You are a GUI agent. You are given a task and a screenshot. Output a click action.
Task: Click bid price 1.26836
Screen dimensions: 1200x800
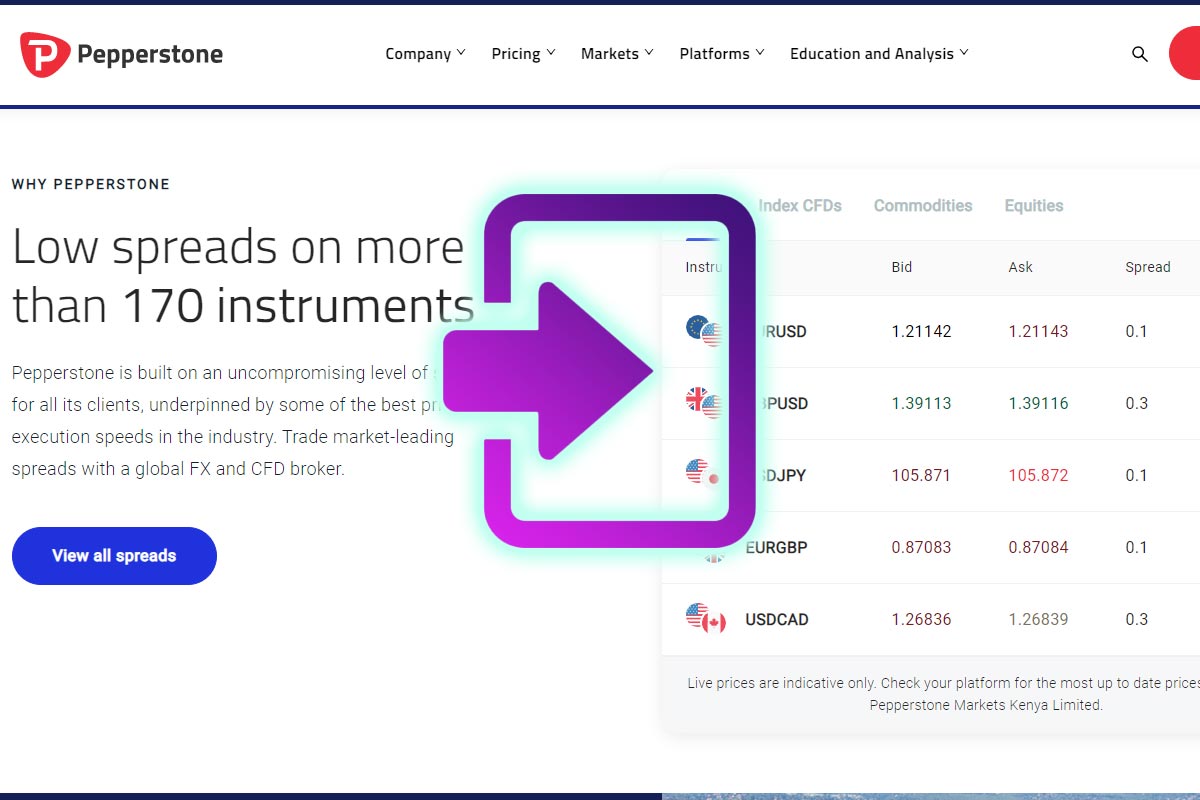(x=922, y=619)
